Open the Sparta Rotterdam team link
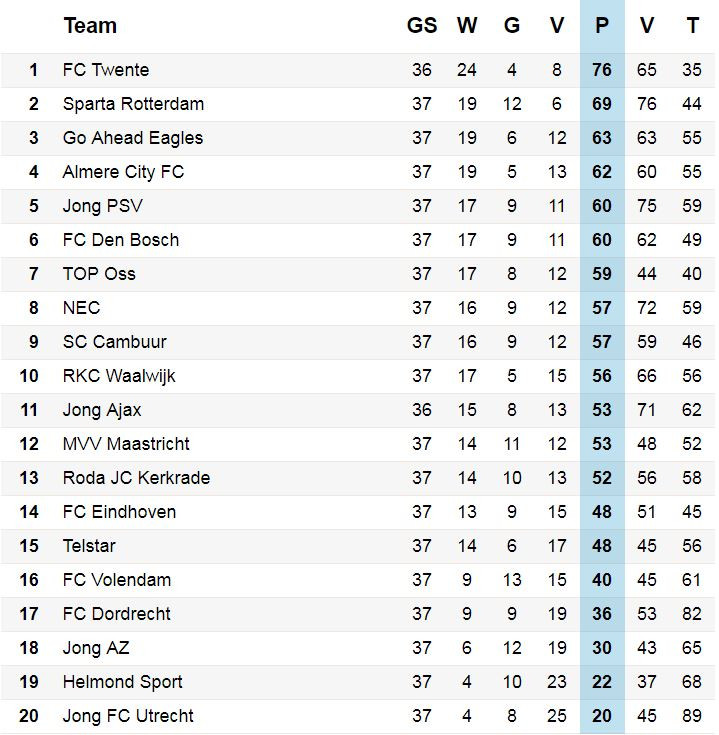The image size is (719, 735). (133, 104)
